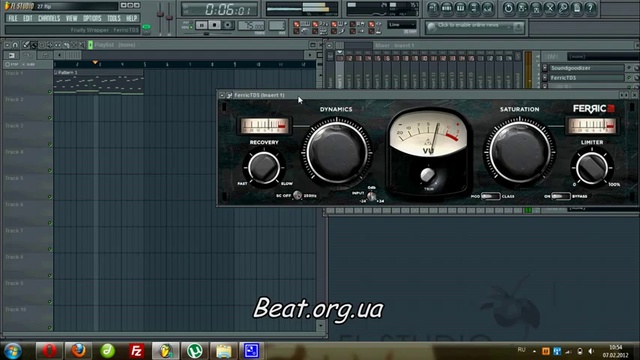Click the TRIM knob under VU meter
640x360 pixels.
428,175
